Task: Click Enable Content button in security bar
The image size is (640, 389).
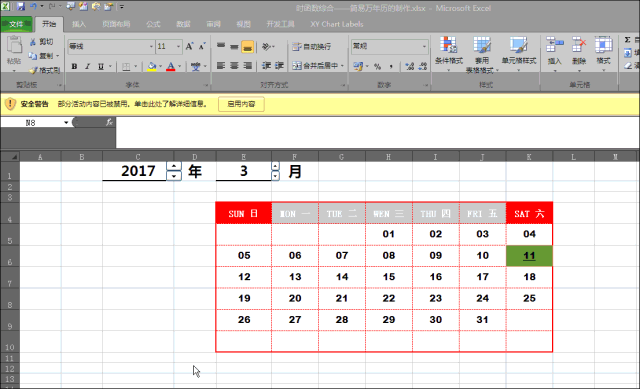Action: click(241, 104)
